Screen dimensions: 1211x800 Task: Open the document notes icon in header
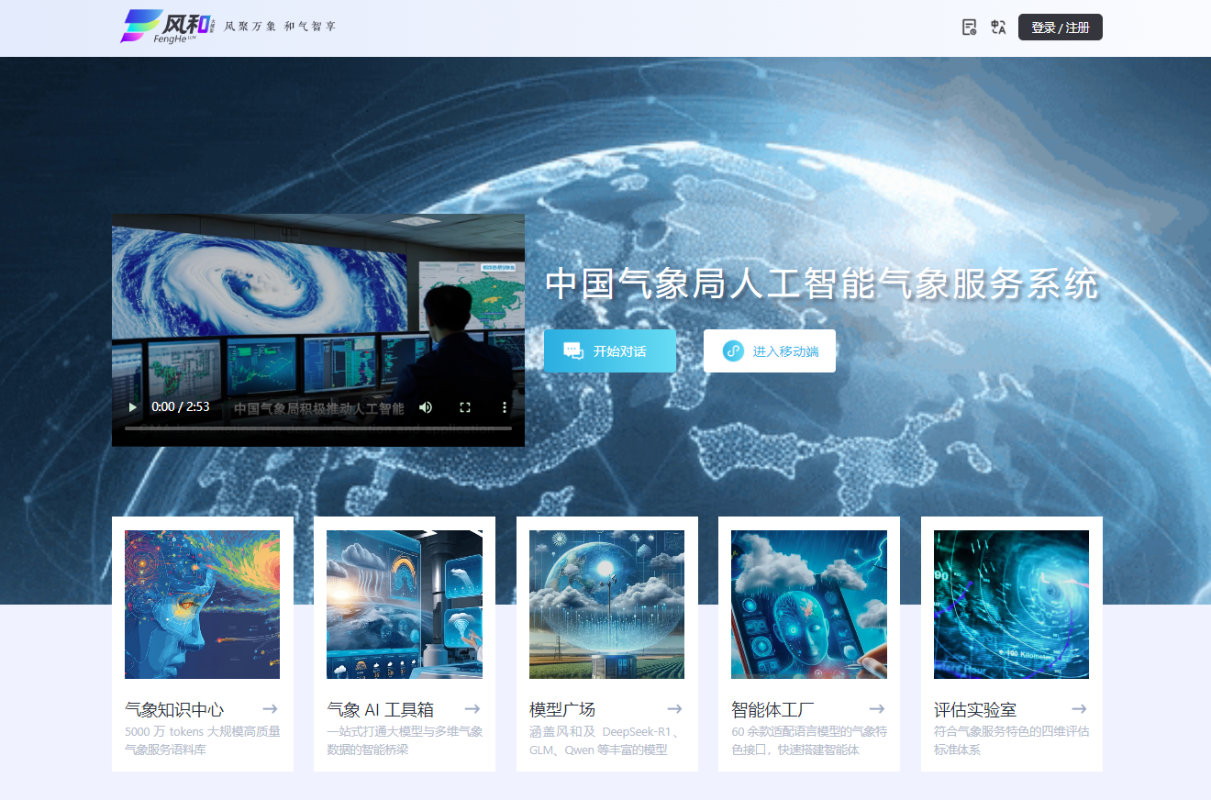tap(969, 27)
